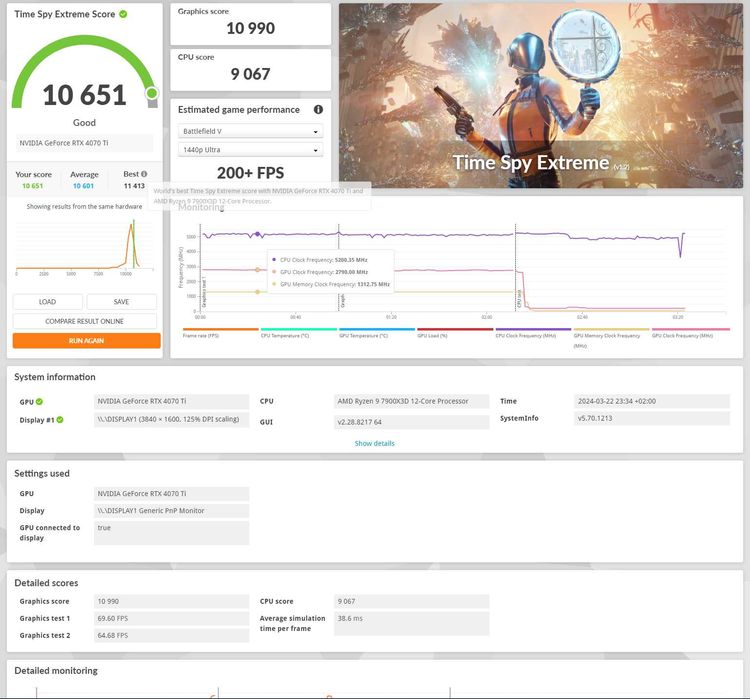Click the Graphics score value 10 990 at top
Image resolution: width=750 pixels, height=699 pixels.
251,28
